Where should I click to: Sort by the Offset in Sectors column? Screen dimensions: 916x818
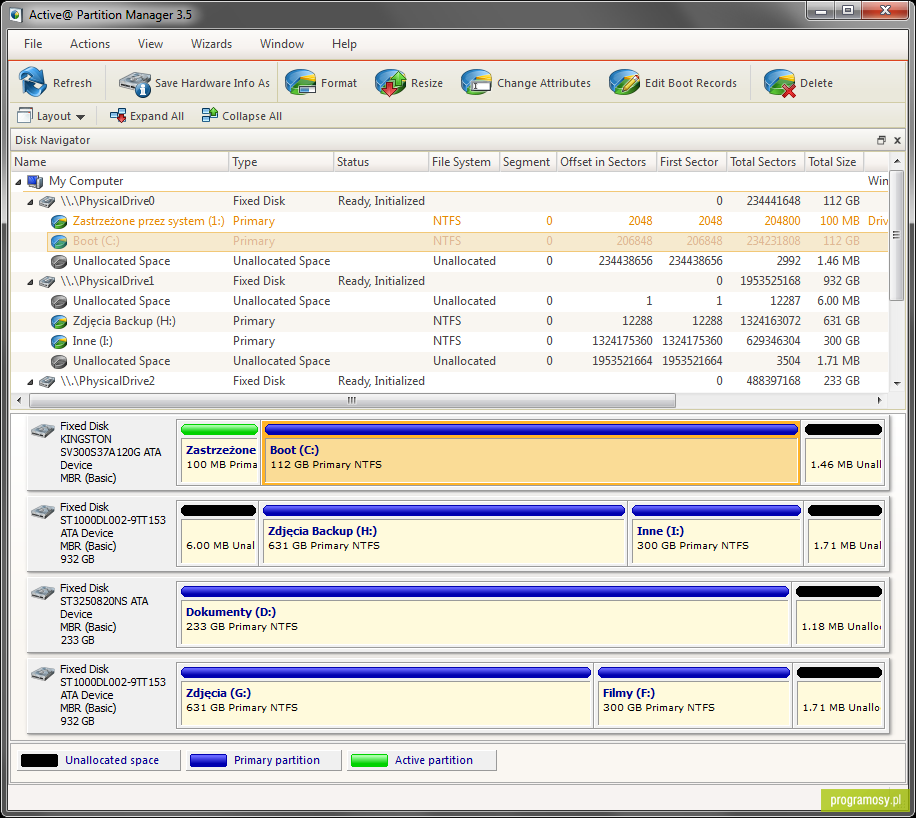tap(606, 162)
